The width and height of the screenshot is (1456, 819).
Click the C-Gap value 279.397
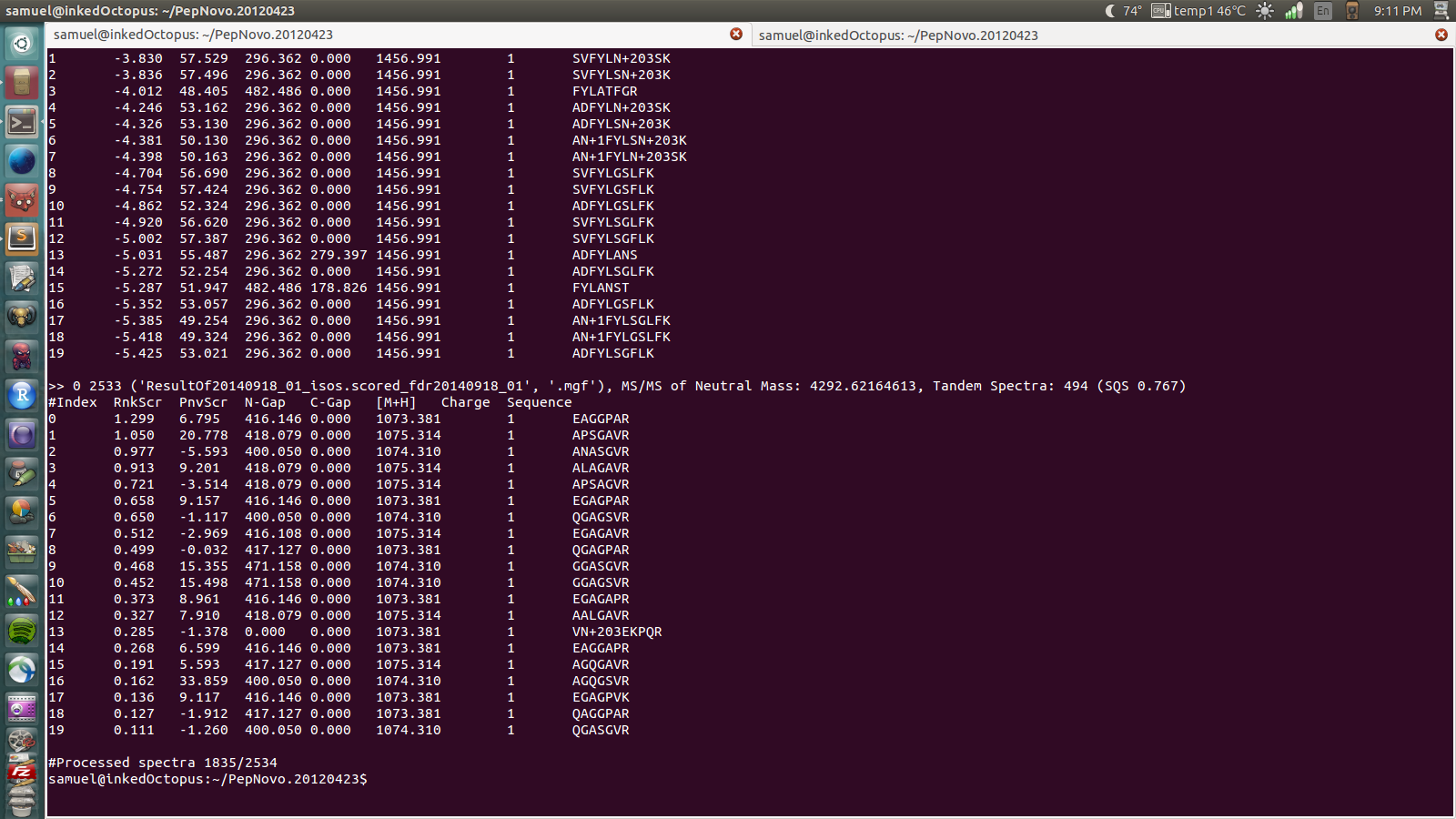pos(339,255)
